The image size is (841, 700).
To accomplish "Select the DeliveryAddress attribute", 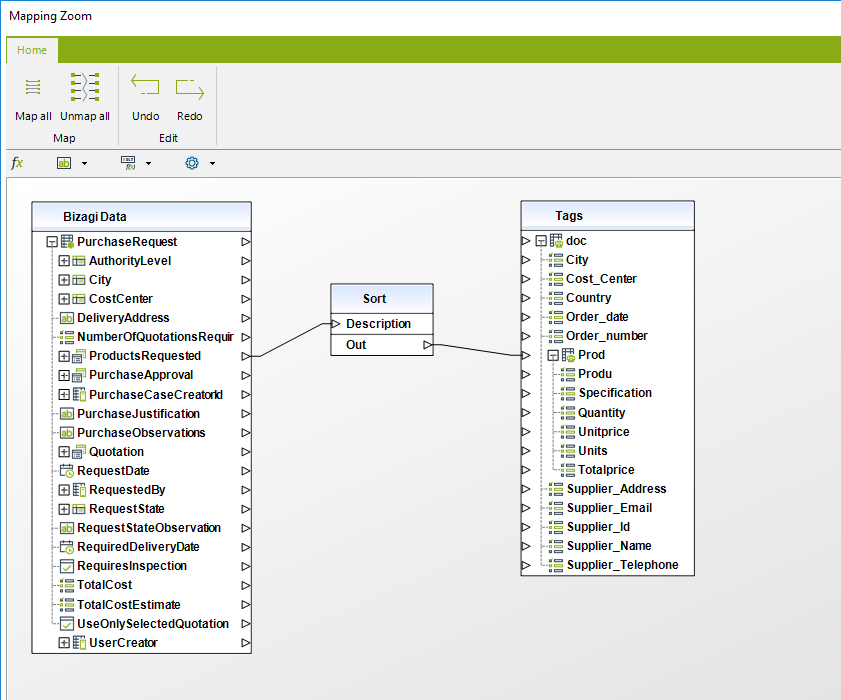I will (x=123, y=318).
